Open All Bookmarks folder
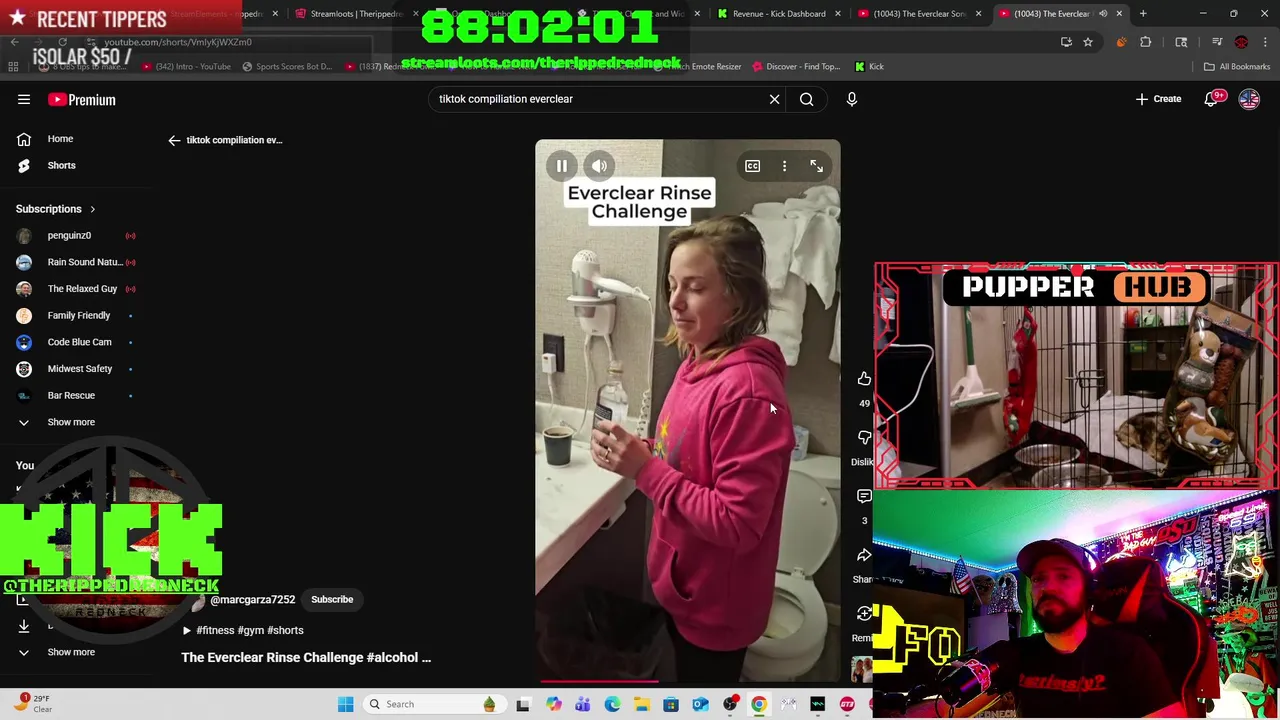Image resolution: width=1280 pixels, height=720 pixels. (x=1237, y=67)
